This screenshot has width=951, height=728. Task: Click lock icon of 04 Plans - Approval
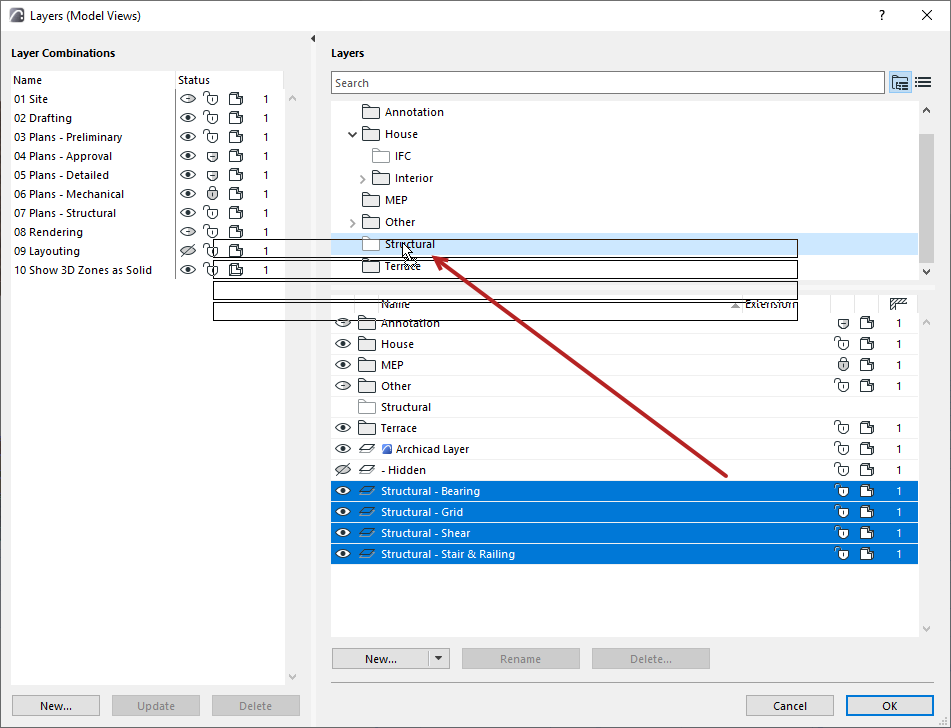[212, 156]
